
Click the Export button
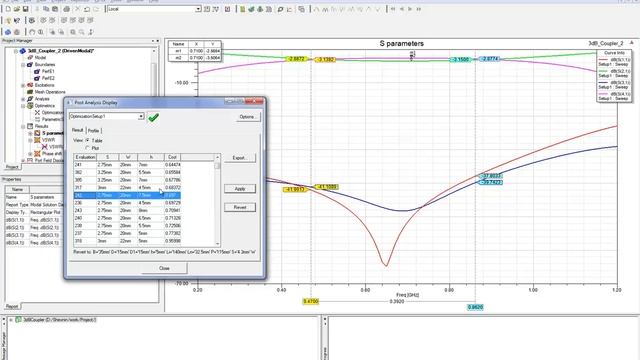[x=240, y=158]
